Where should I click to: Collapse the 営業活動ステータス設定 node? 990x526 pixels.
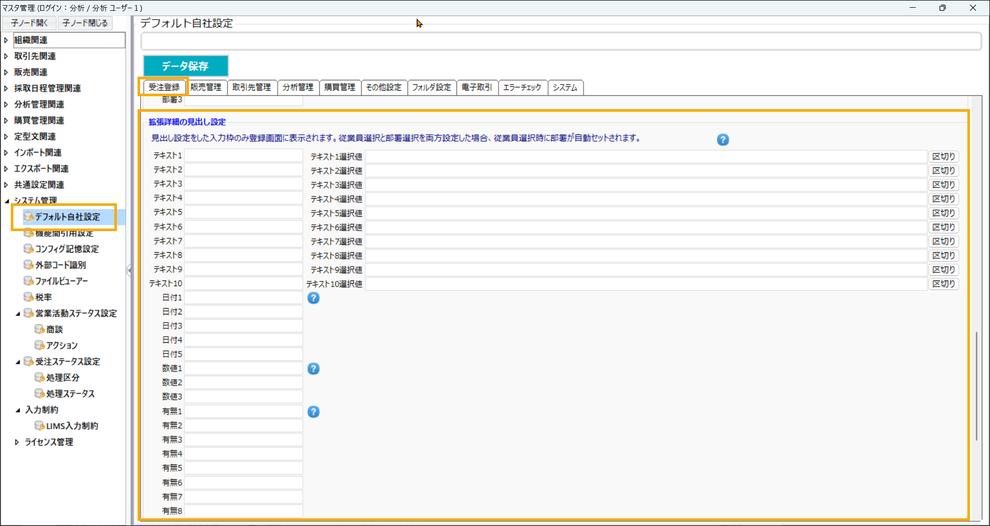tap(17, 314)
